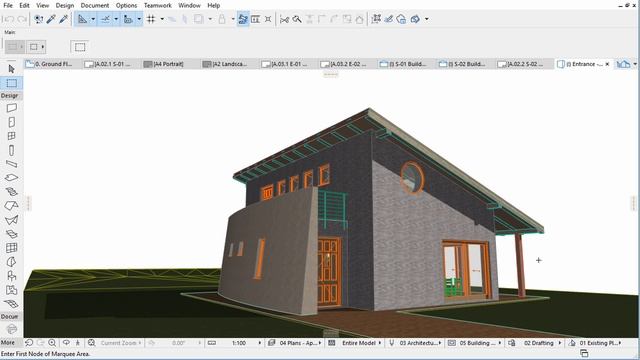Screen dimensions: 640x360
Task: Select the Mesh tool
Action: 11,304
